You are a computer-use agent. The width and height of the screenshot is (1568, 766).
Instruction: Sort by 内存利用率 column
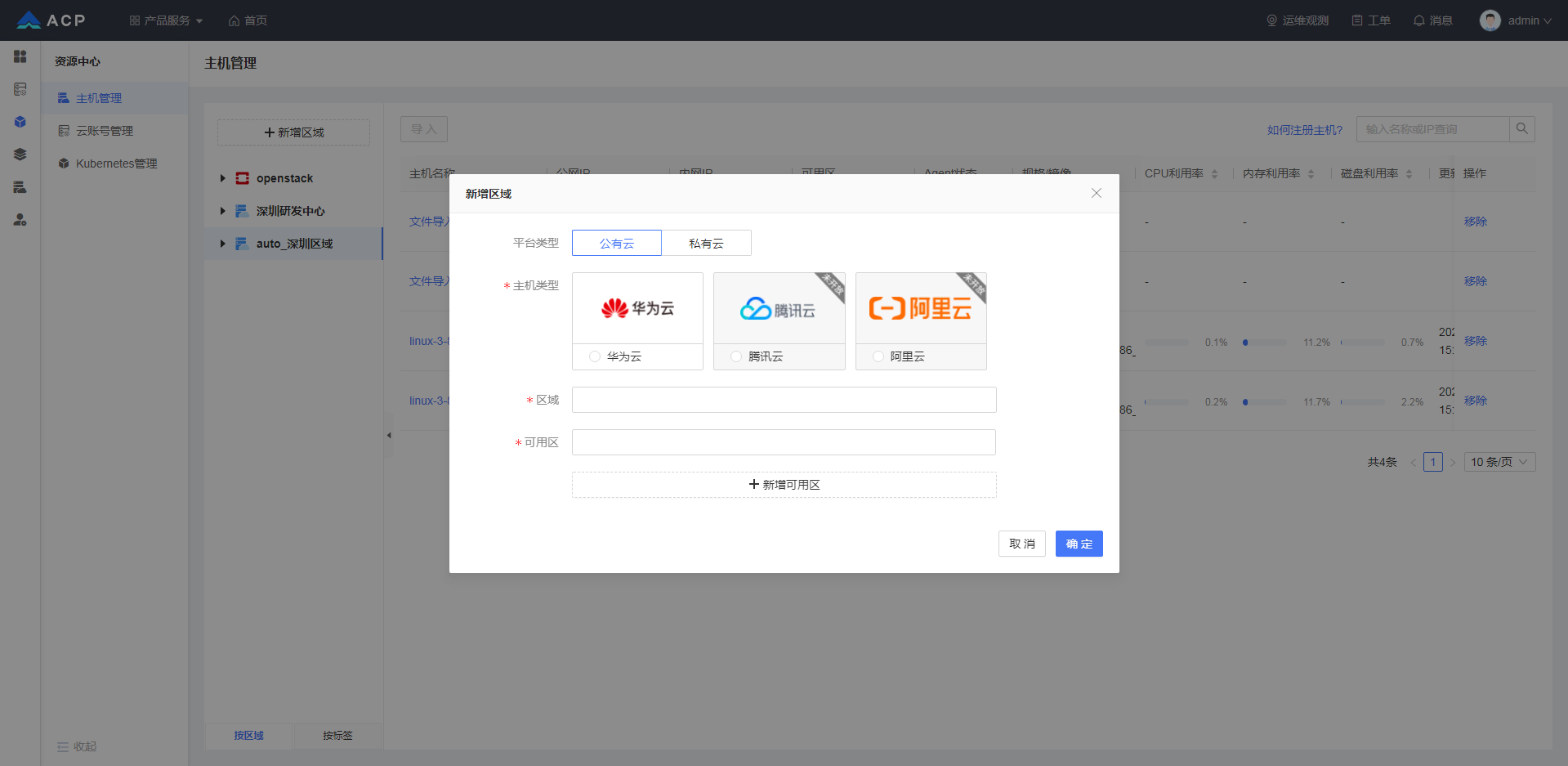point(1311,174)
